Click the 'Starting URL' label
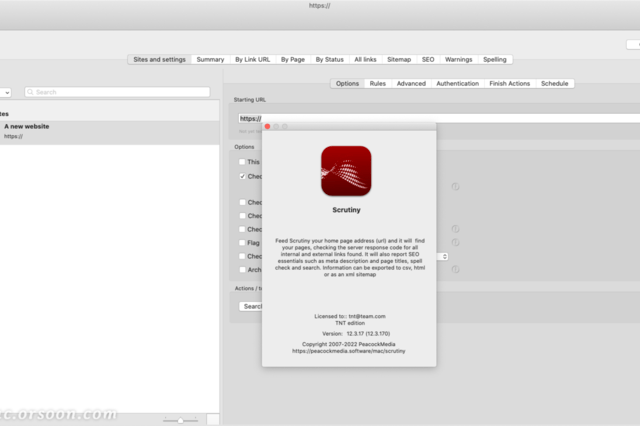 pos(249,100)
